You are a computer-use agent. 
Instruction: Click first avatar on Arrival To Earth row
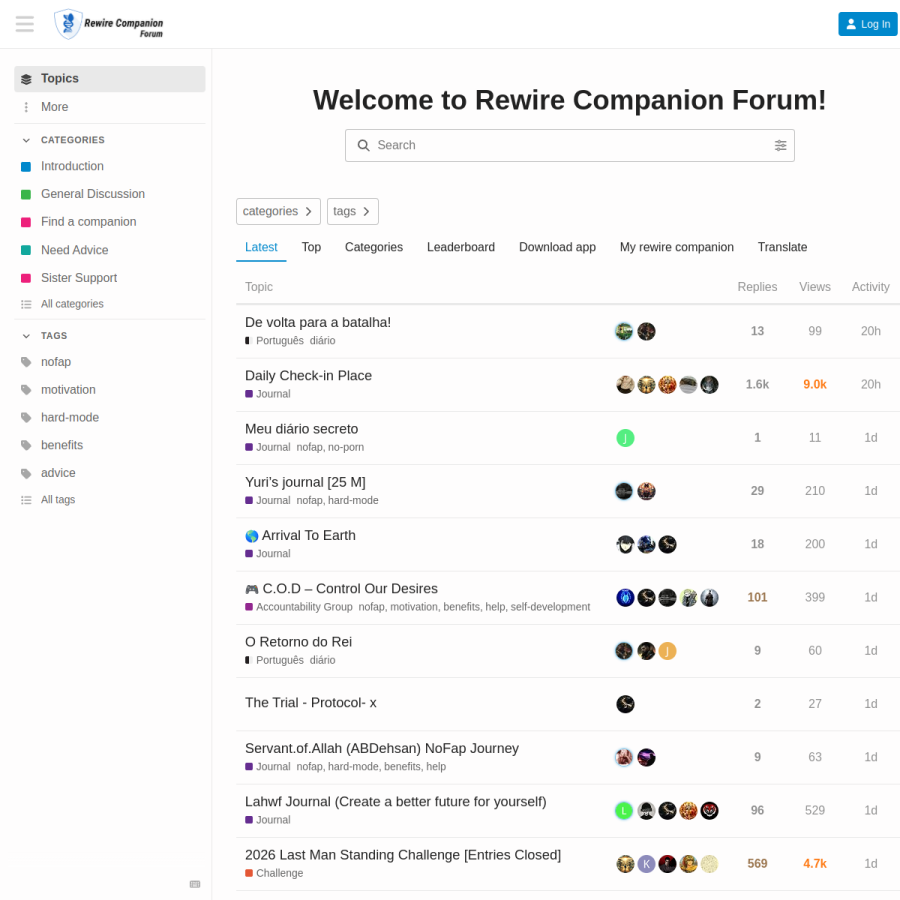click(625, 544)
